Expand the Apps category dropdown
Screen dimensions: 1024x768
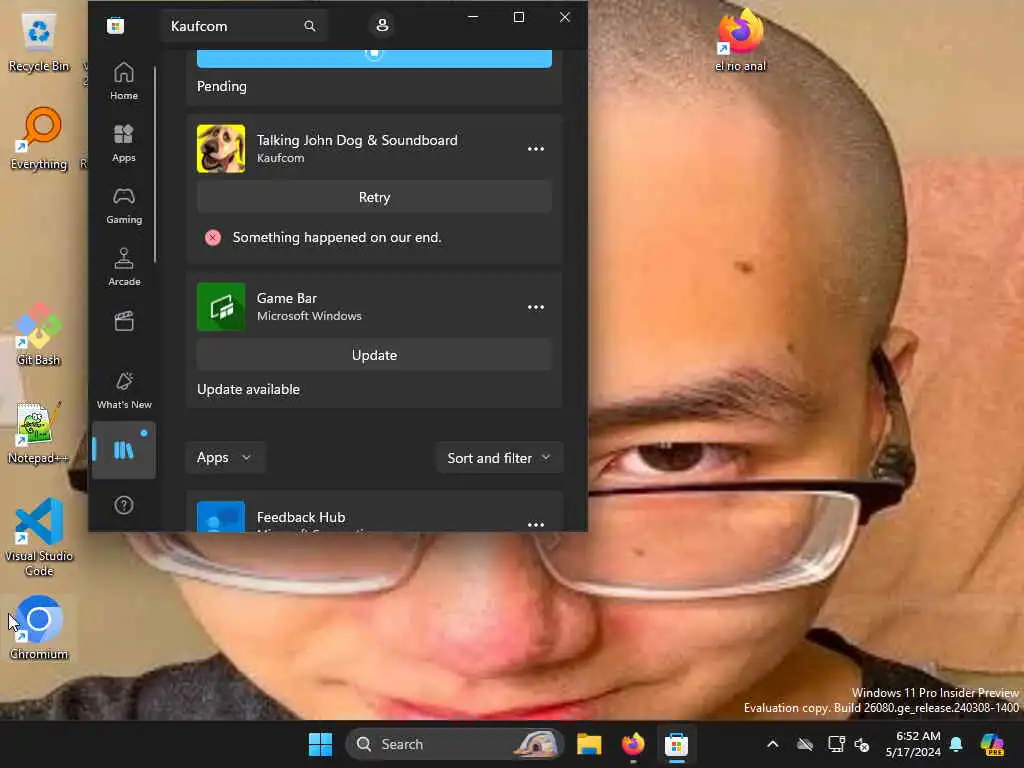224,458
